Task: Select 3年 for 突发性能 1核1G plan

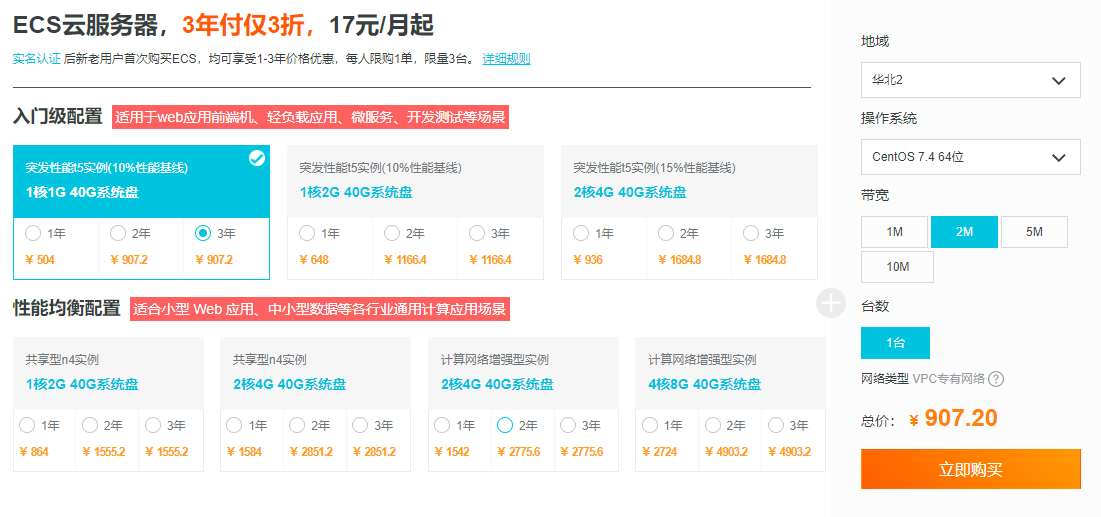Action: (x=204, y=233)
